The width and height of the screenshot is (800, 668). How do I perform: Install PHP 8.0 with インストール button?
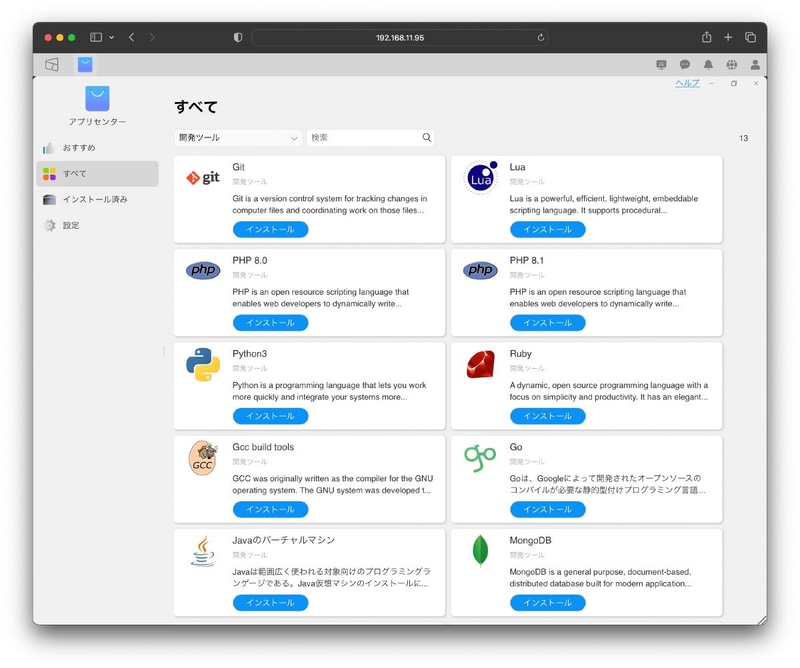(x=270, y=323)
